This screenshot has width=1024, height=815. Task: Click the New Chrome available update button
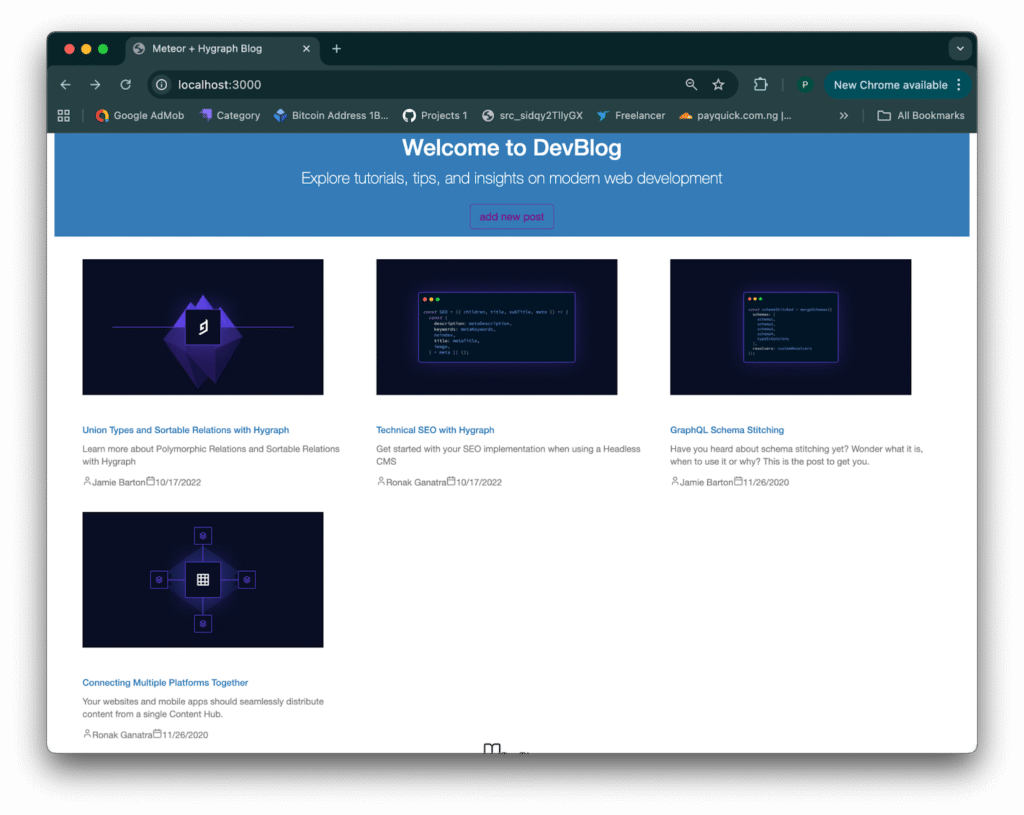(890, 85)
